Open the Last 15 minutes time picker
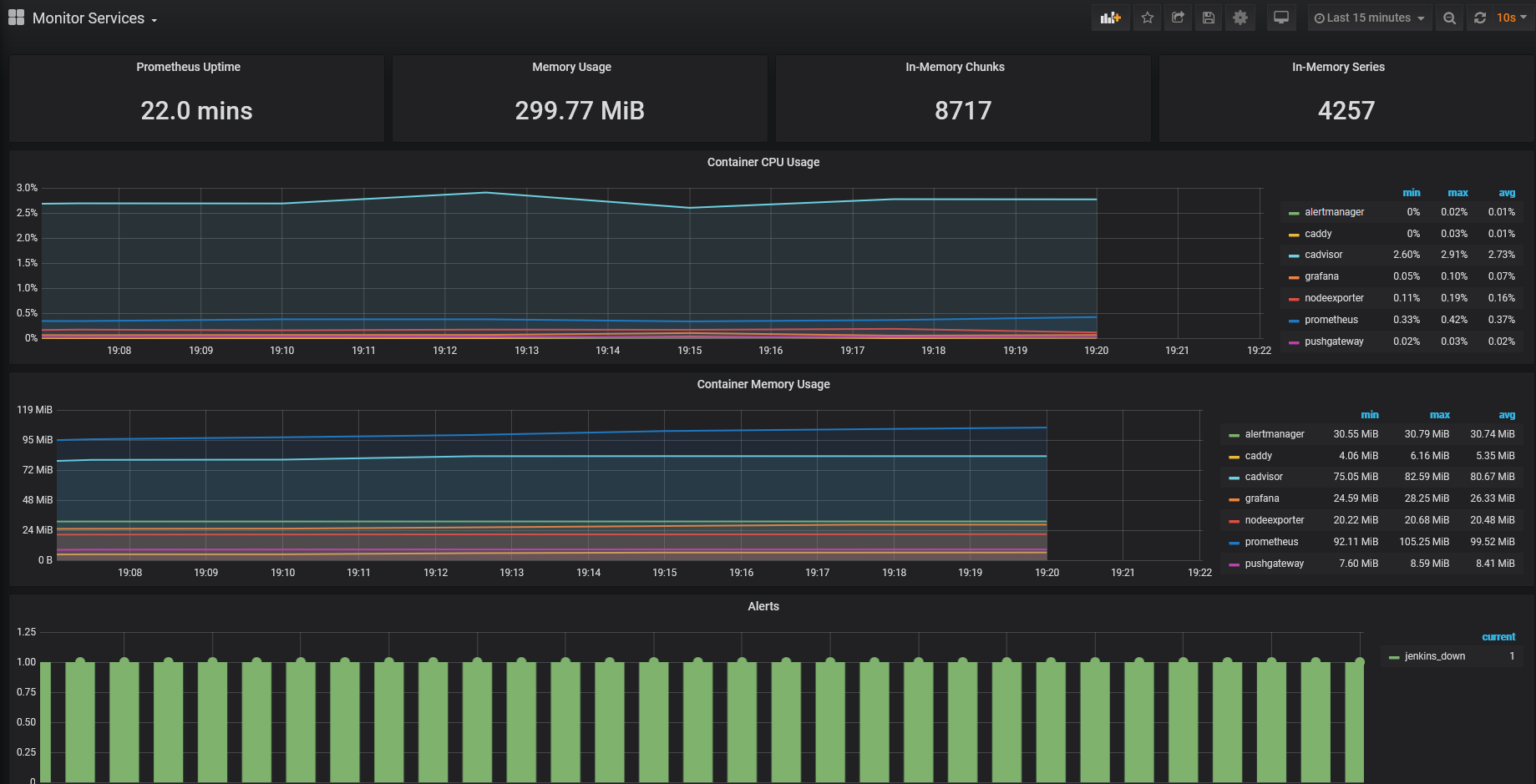The height and width of the screenshot is (784, 1536). click(1368, 18)
